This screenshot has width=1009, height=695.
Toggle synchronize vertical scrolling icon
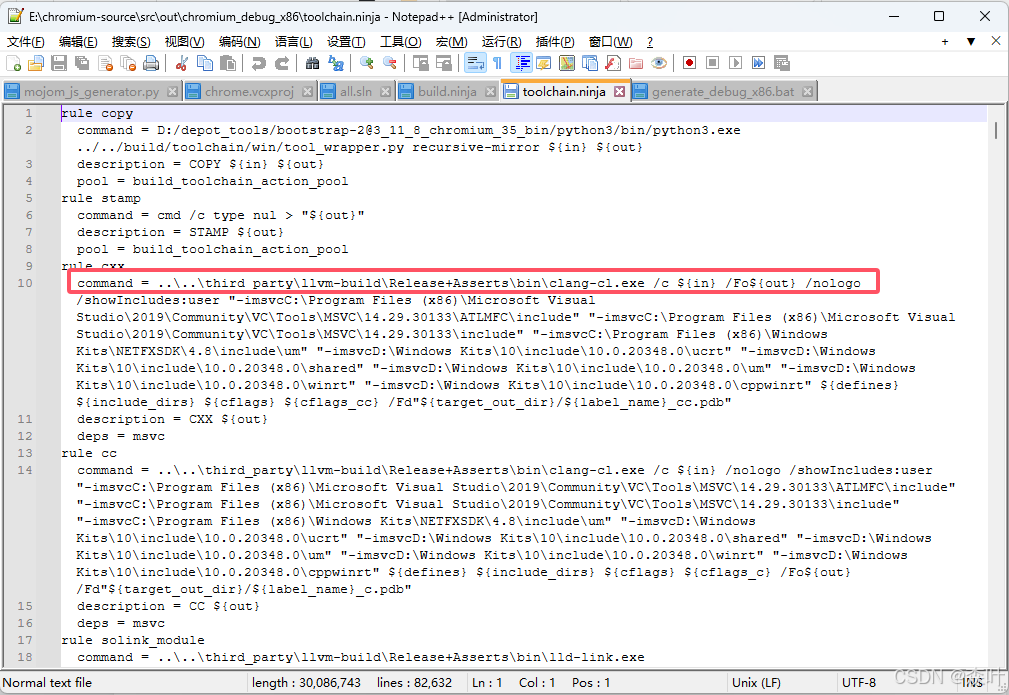click(x=421, y=63)
